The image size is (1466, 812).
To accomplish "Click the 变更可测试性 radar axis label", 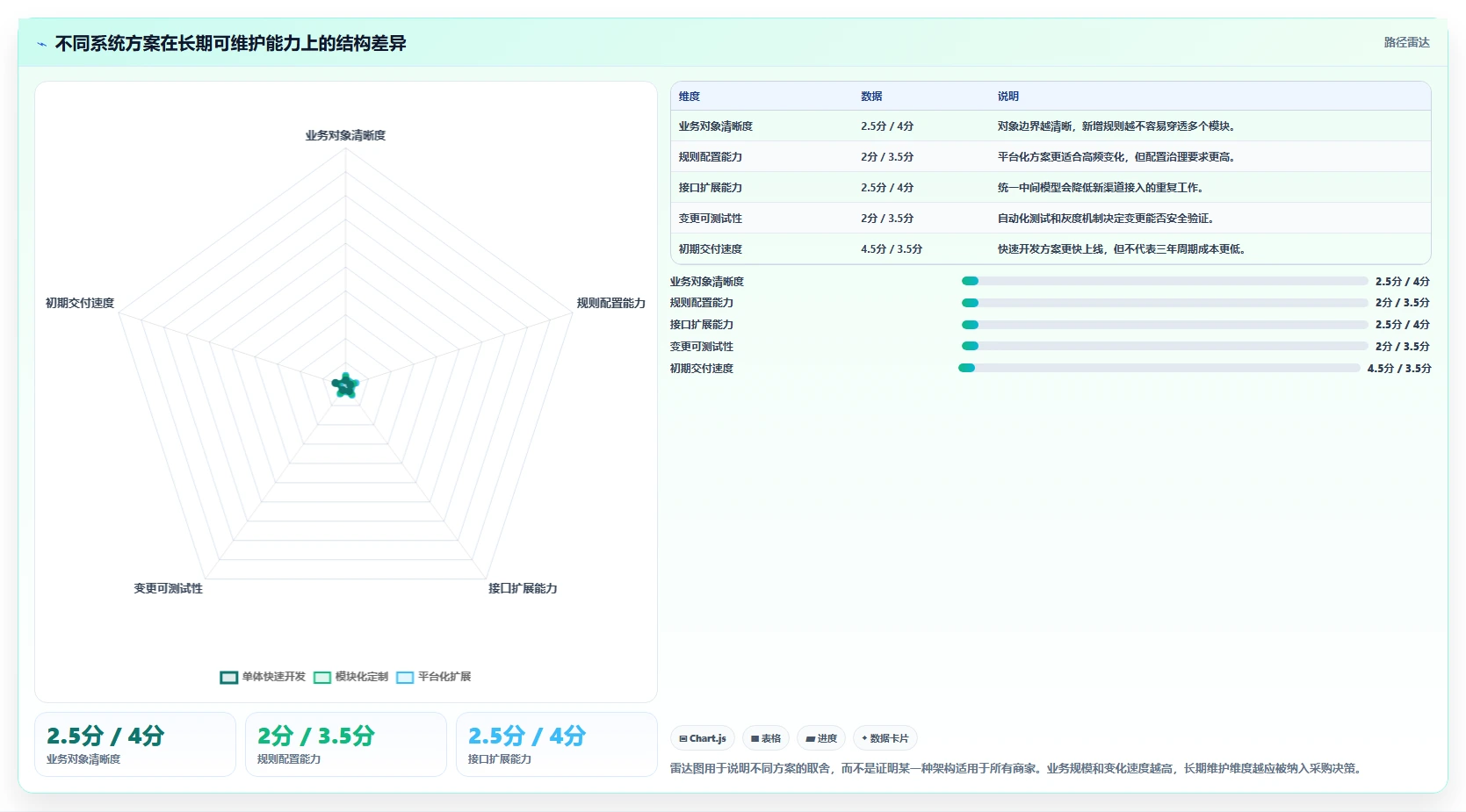I will click(168, 588).
